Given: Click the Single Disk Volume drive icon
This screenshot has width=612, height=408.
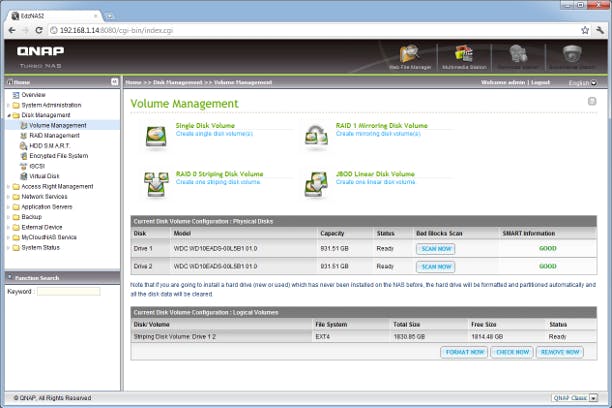Looking at the screenshot, I should [x=156, y=137].
